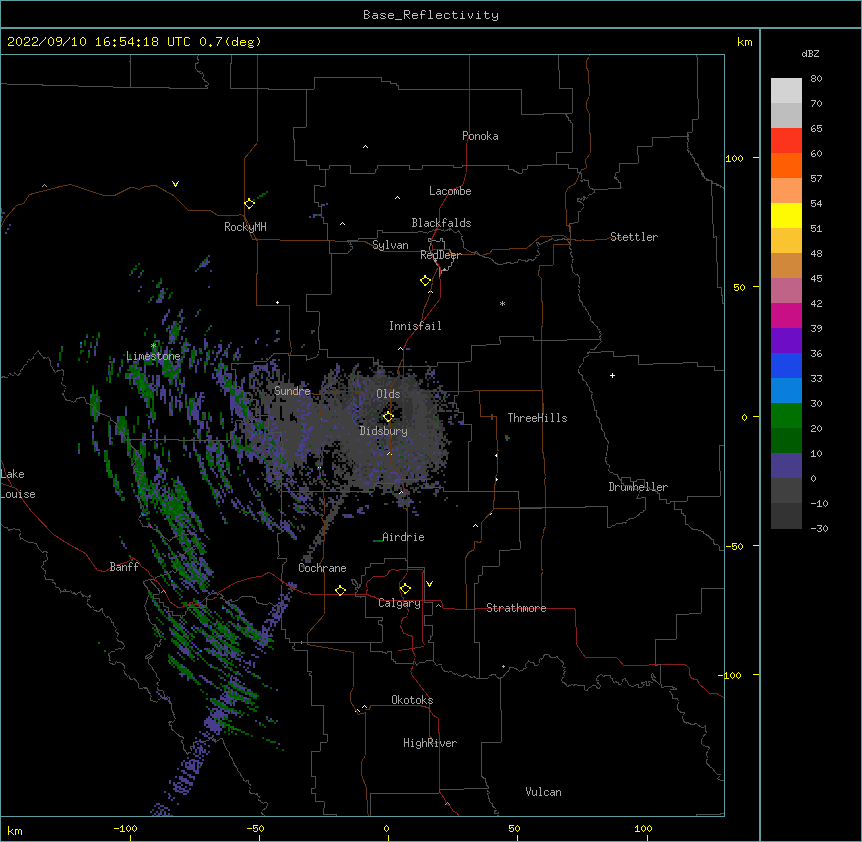Click the Strathmore label
The image size is (862, 842).
516,608
